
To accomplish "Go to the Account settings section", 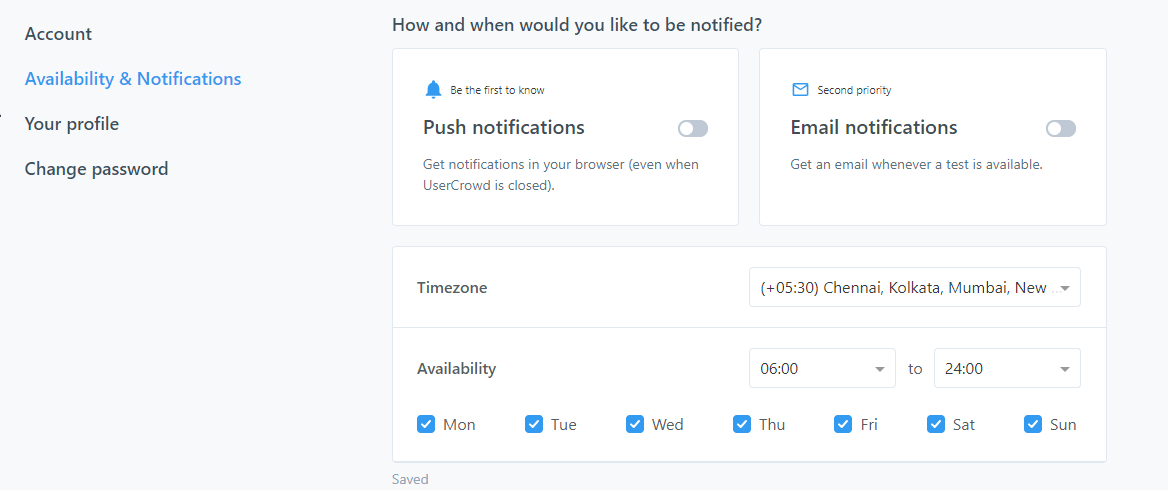I will [x=58, y=34].
